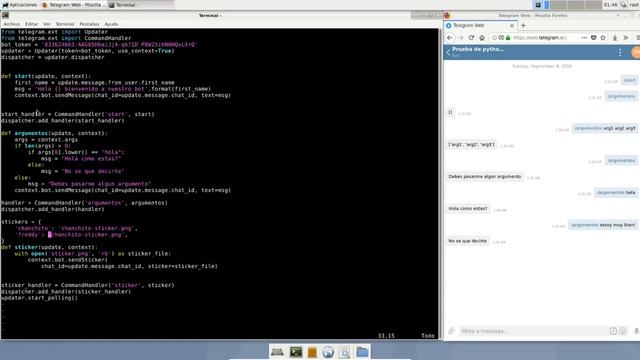Click the Write a message field

point(533,331)
